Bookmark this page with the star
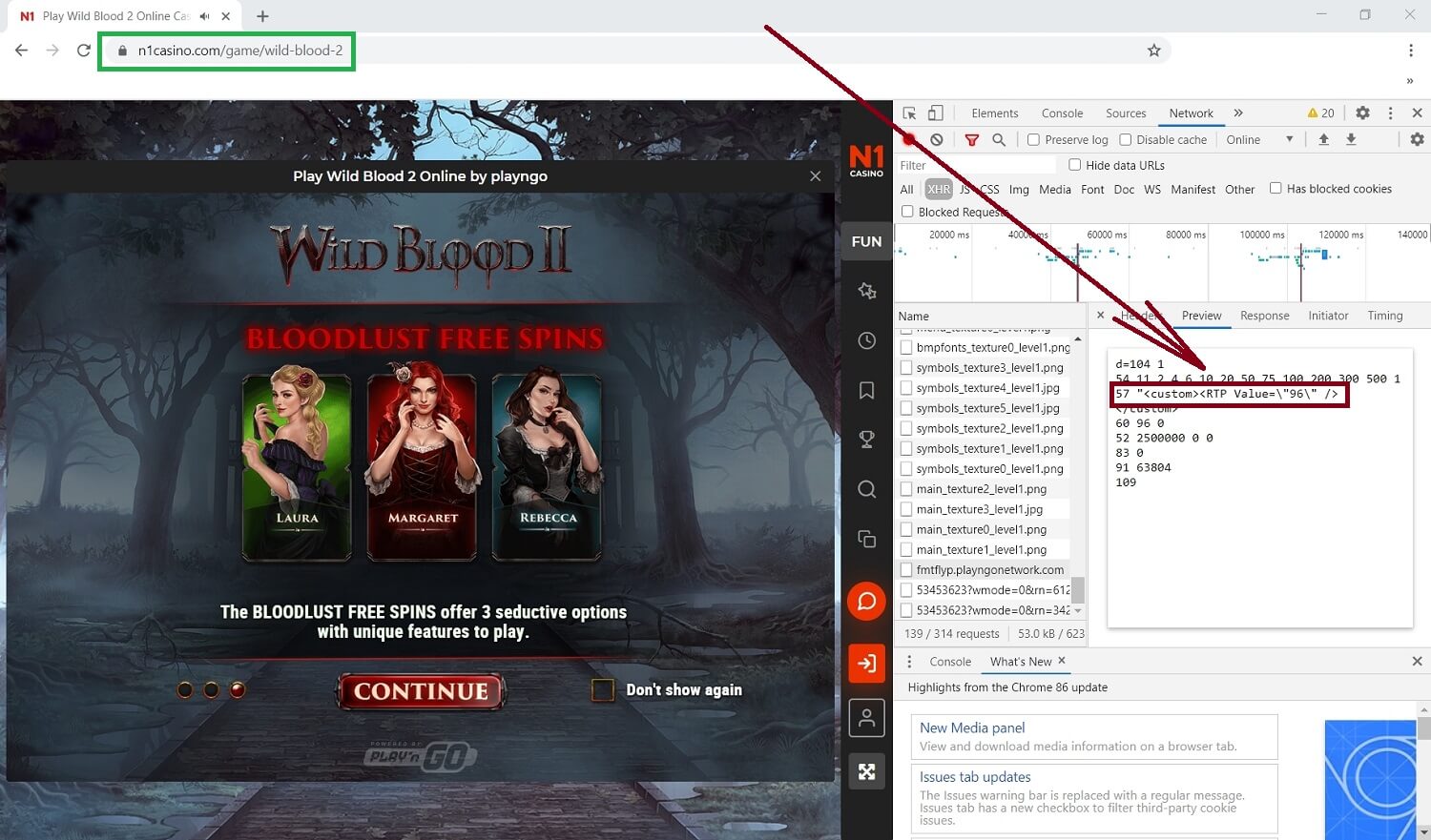Image resolution: width=1431 pixels, height=840 pixels. tap(1153, 51)
